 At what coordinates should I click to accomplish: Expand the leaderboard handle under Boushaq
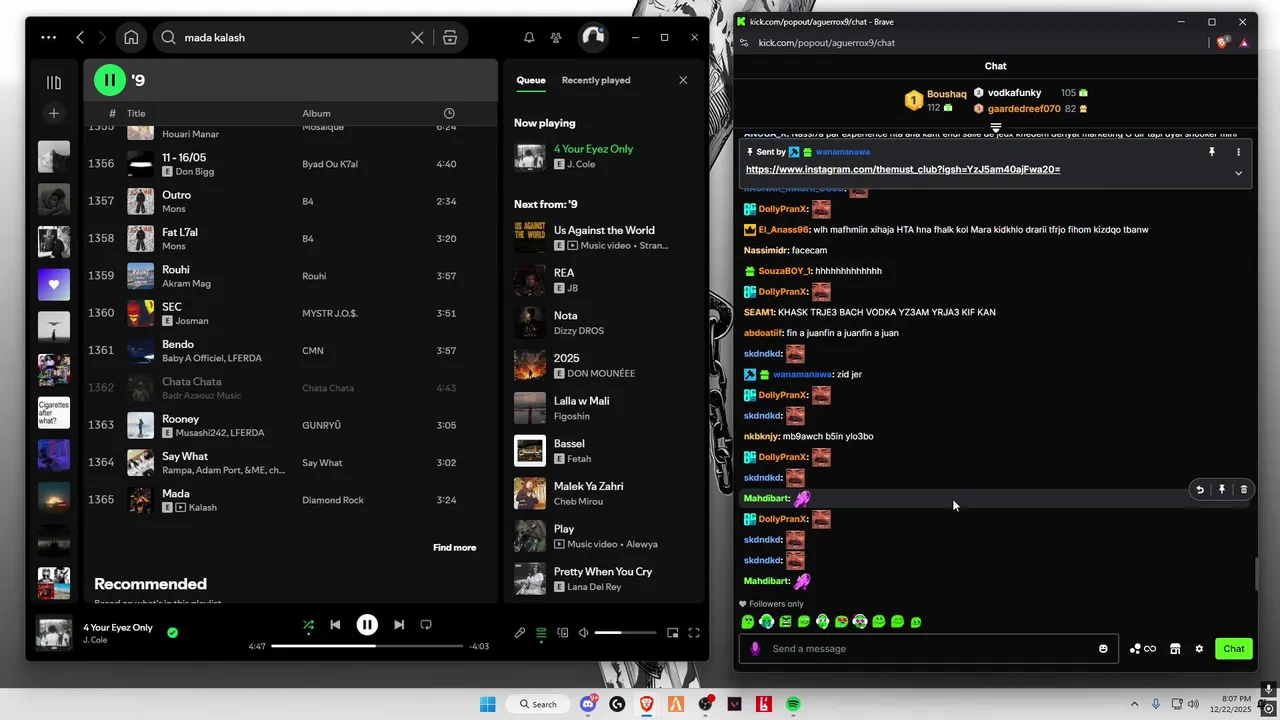coord(996,128)
